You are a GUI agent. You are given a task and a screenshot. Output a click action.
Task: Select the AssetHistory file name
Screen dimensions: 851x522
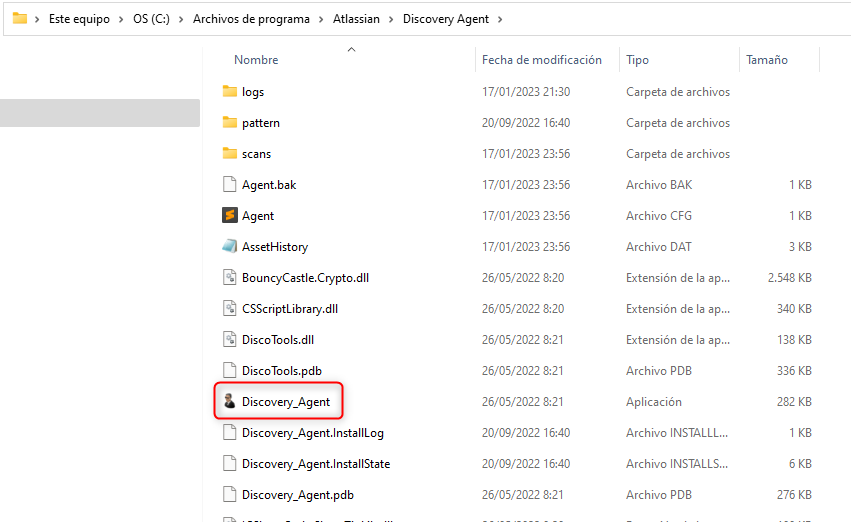point(275,246)
